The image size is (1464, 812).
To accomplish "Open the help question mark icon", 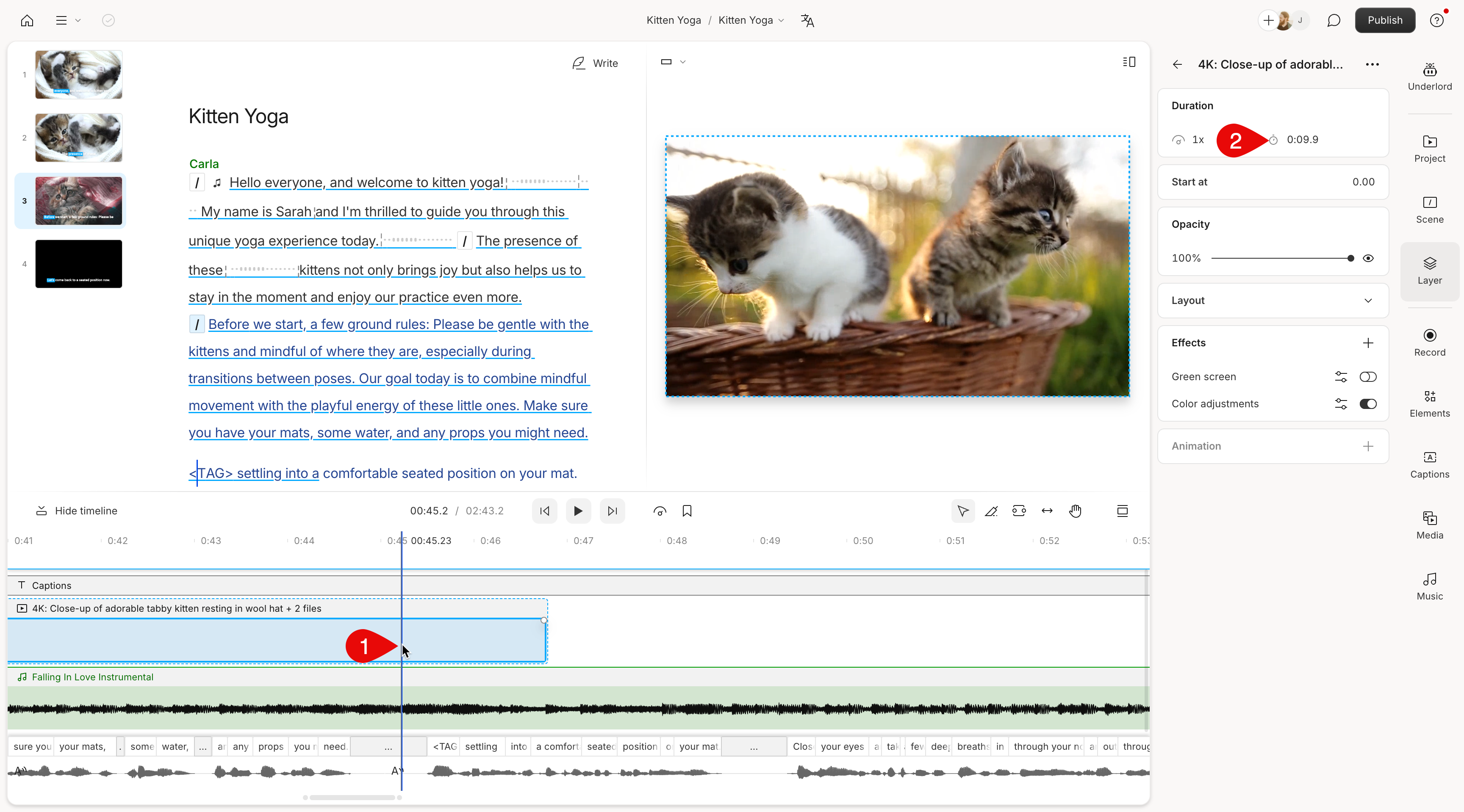I will tap(1436, 20).
